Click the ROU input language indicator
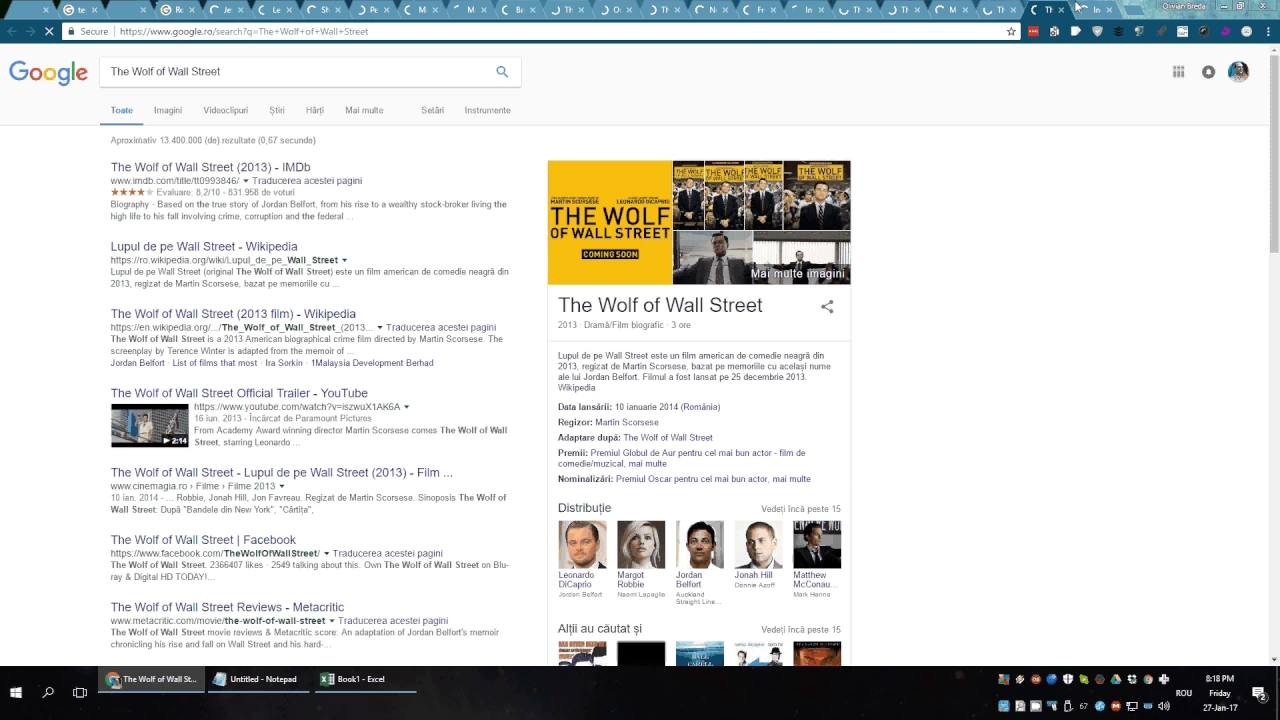The width and height of the screenshot is (1280, 720). click(x=1184, y=693)
